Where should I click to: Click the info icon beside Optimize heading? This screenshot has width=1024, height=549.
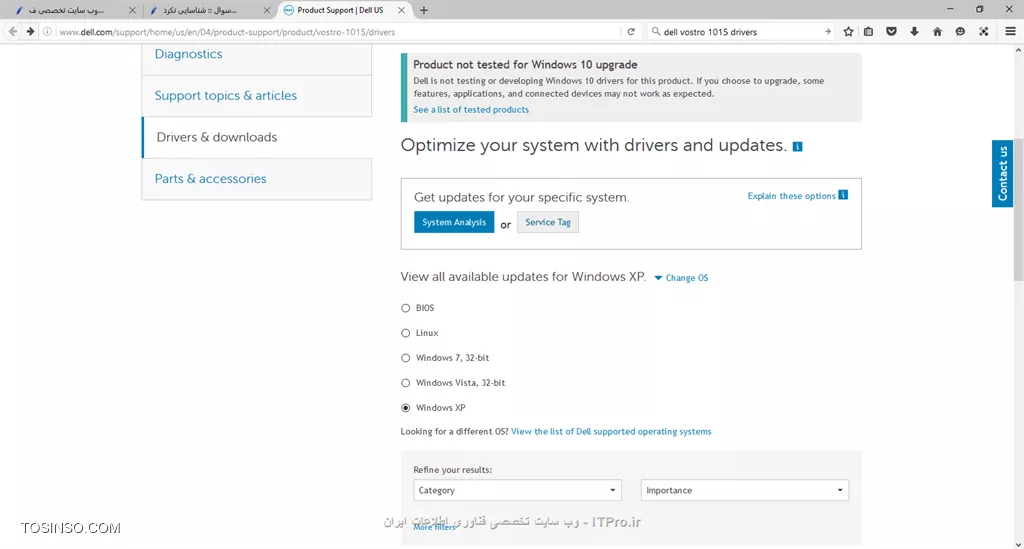[797, 146]
